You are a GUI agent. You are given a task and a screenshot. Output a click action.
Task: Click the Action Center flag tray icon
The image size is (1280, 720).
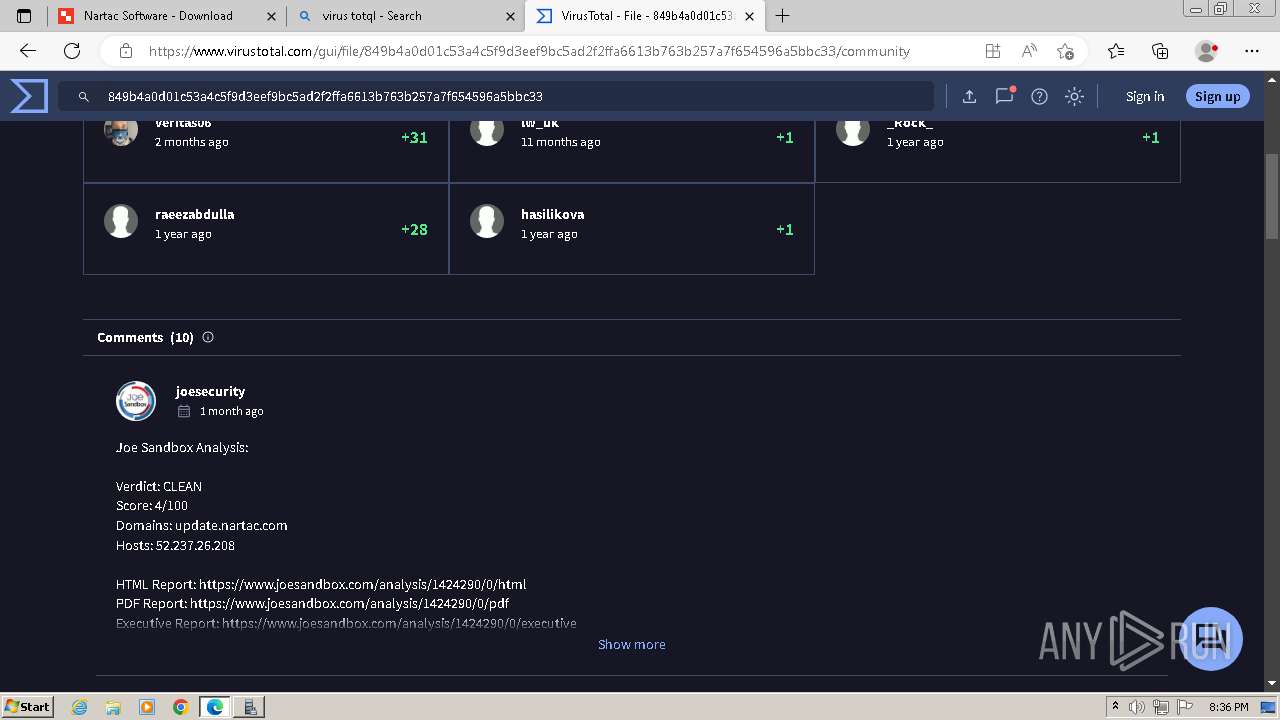tap(1186, 707)
